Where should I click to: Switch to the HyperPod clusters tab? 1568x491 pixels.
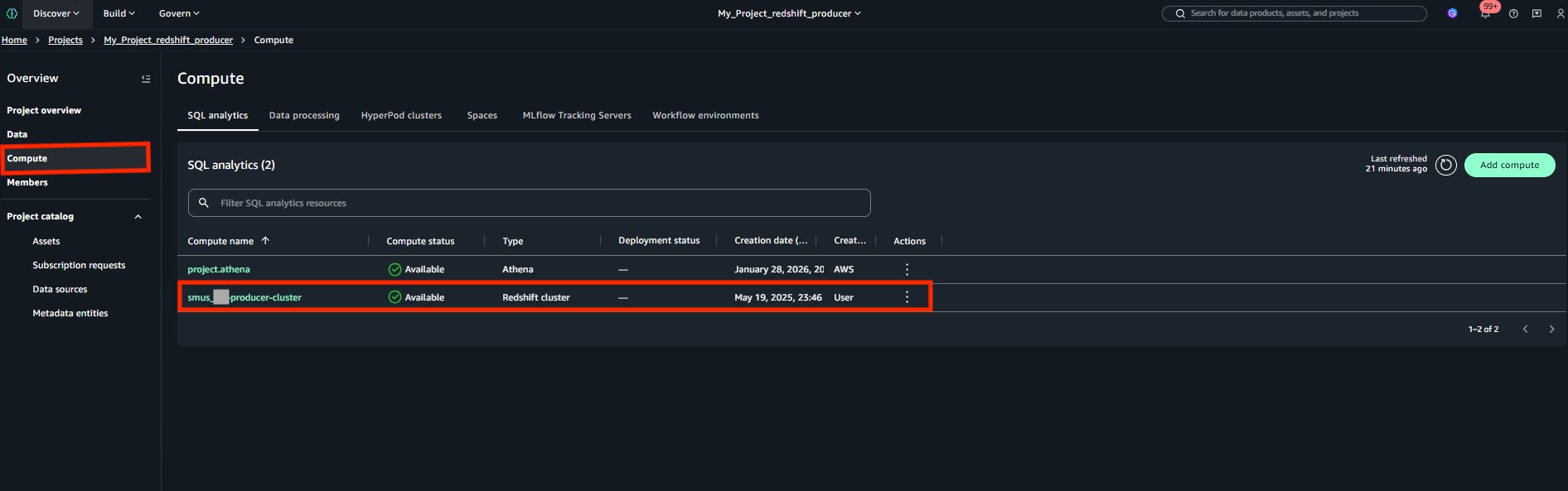tap(401, 115)
